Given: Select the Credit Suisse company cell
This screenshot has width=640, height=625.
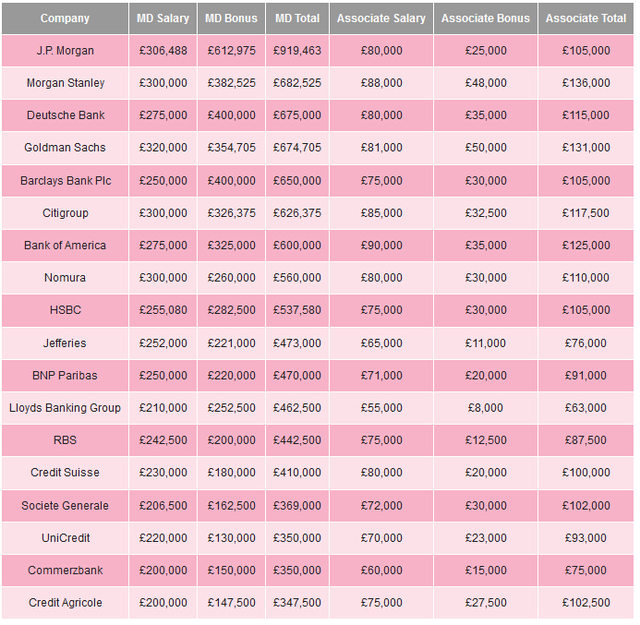Looking at the screenshot, I should coord(65,473).
